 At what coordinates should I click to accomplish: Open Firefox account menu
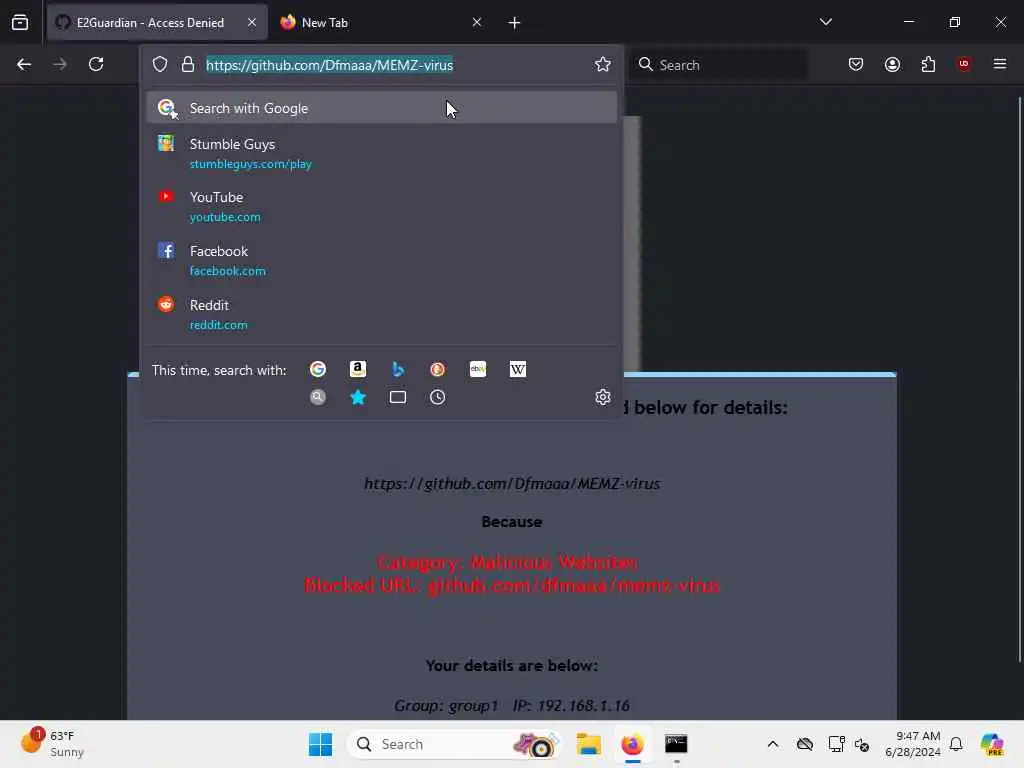[892, 64]
